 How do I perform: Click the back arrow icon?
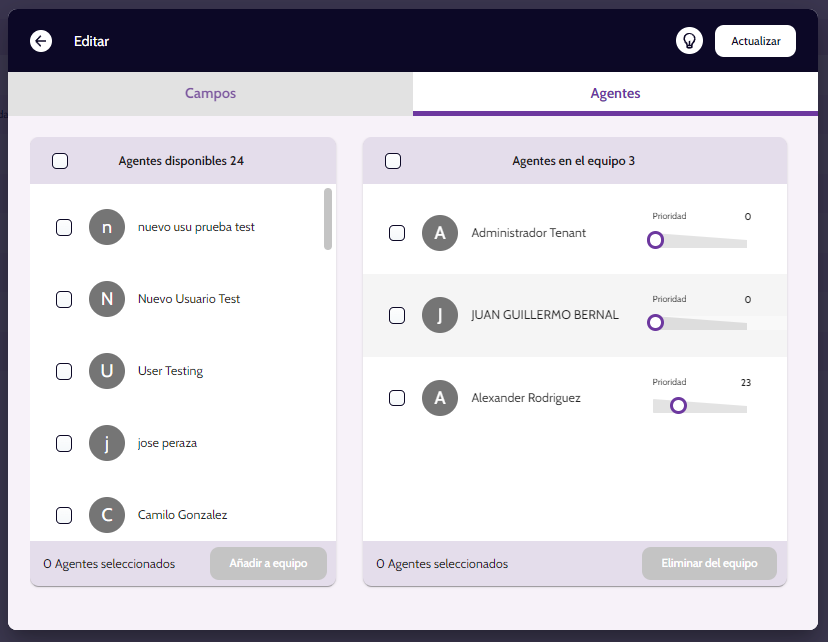pyautogui.click(x=41, y=41)
